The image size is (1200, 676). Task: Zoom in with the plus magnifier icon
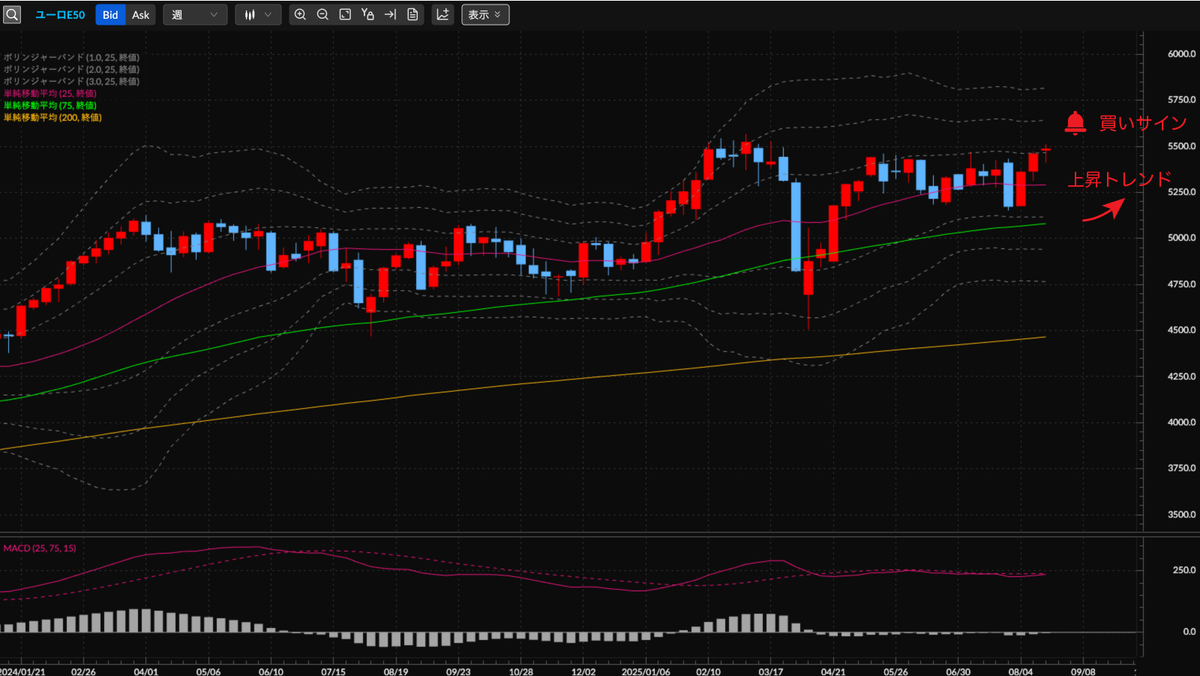(x=300, y=15)
